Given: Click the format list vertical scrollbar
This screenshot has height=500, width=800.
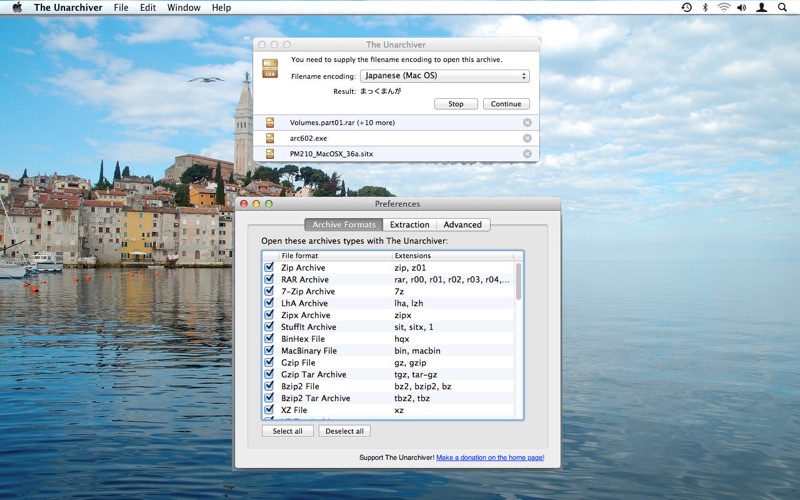Looking at the screenshot, I should 518,282.
